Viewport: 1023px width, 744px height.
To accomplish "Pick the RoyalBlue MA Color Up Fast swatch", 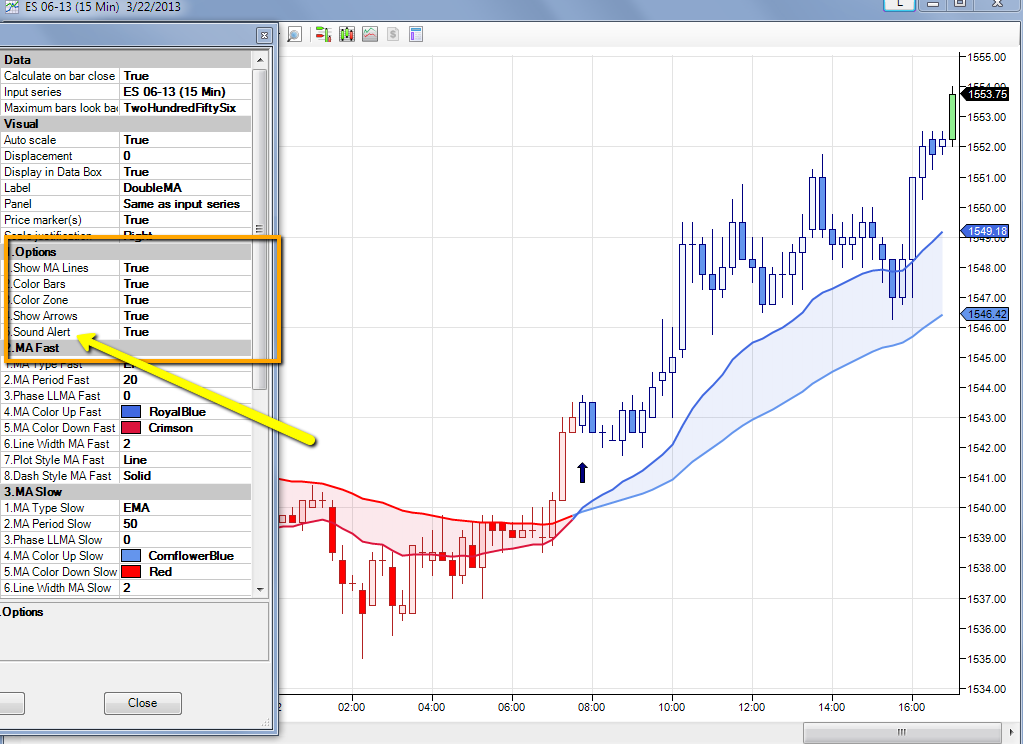I will [x=131, y=412].
